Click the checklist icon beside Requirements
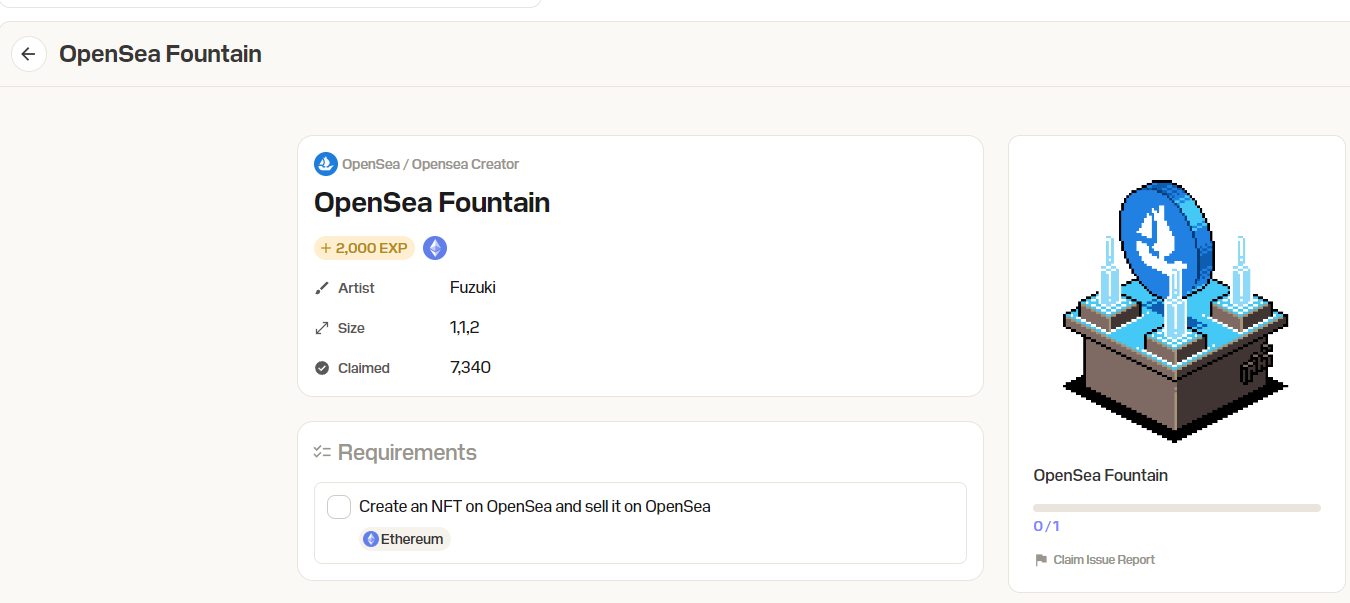 coord(322,452)
